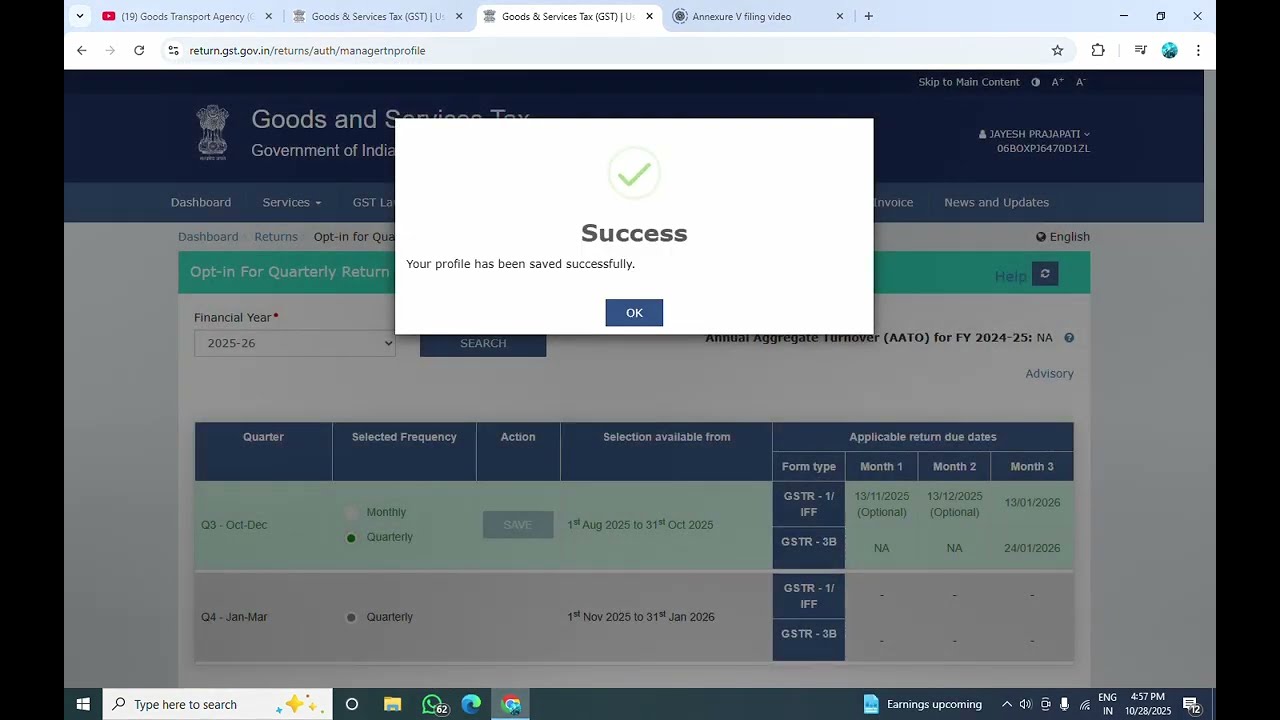The width and height of the screenshot is (1280, 720).
Task: Select Monthly frequency for Q3
Action: (351, 512)
